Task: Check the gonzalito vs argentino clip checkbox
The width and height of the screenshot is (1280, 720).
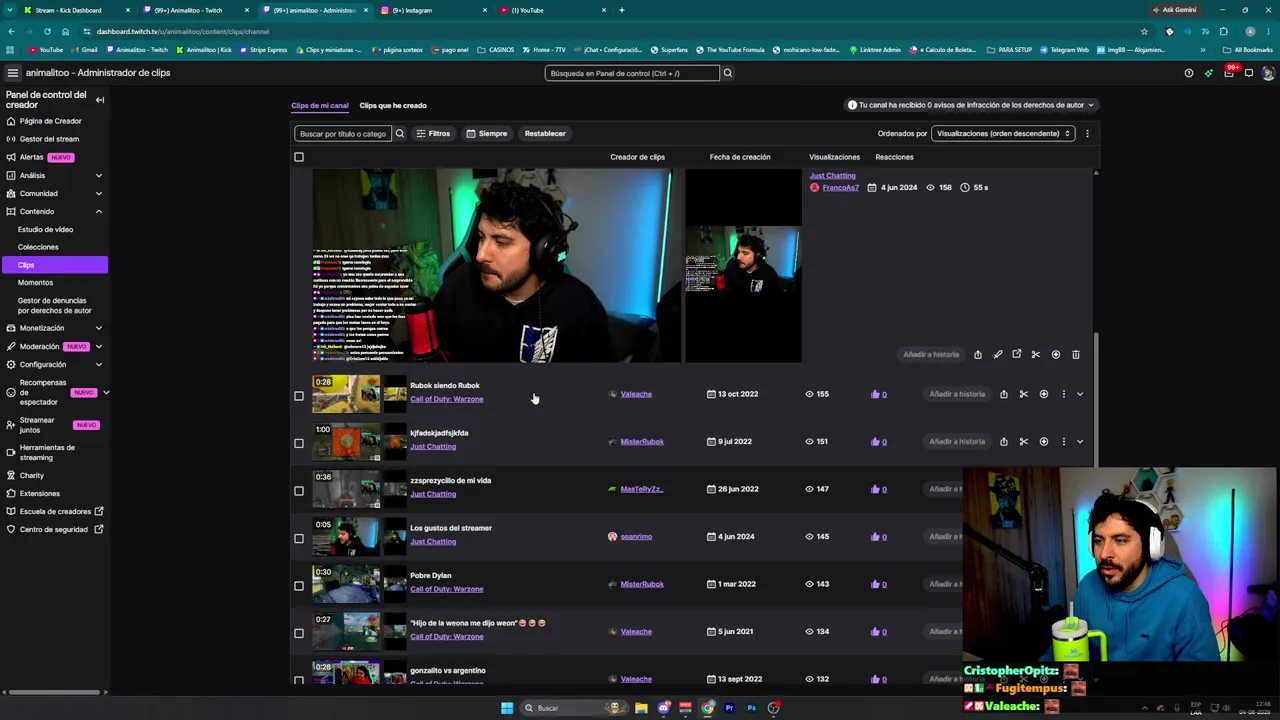Action: pos(299,680)
